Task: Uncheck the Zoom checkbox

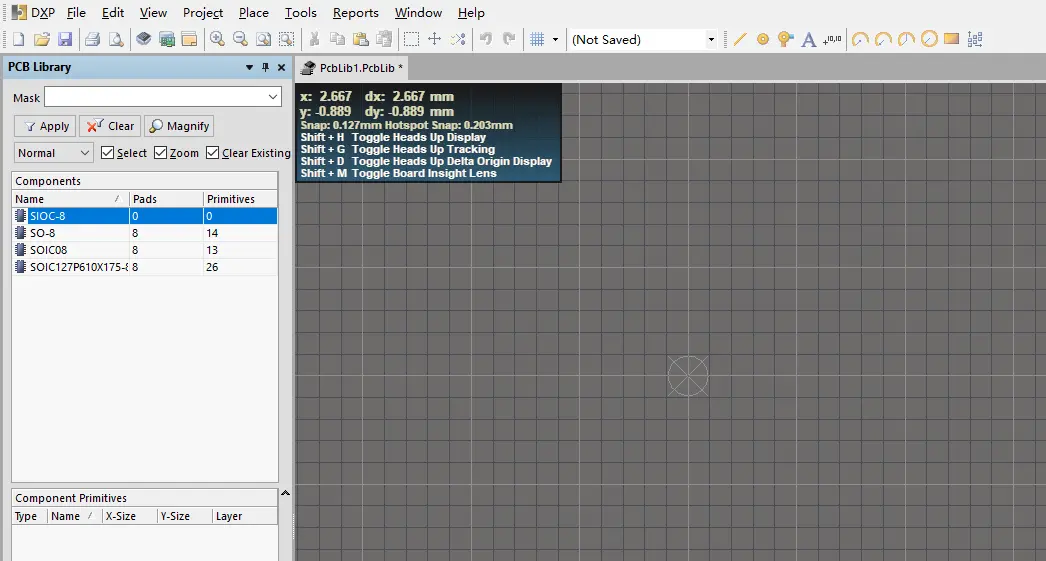Action: coord(160,153)
